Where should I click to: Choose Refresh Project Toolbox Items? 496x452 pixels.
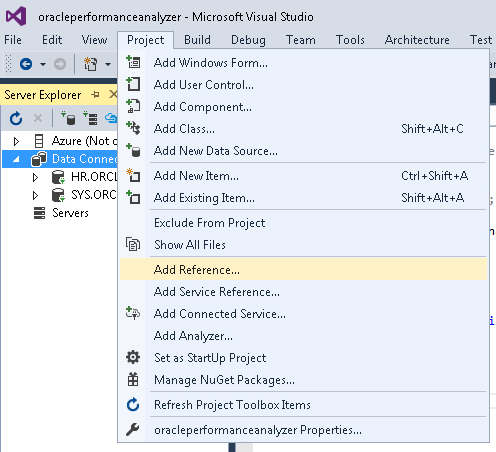[x=303, y=405]
